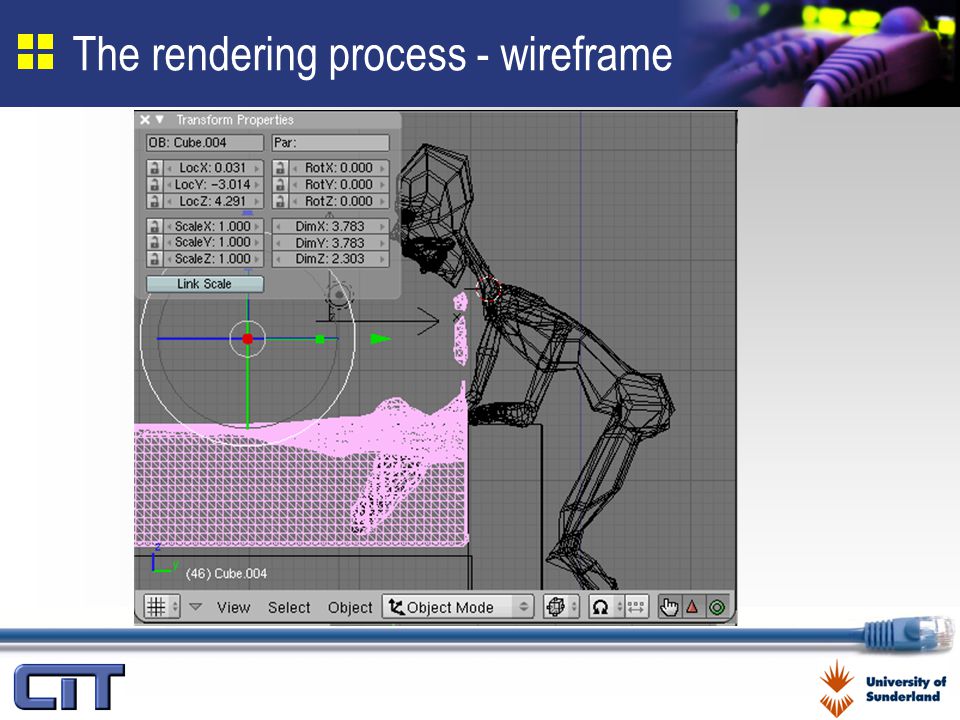The image size is (960, 720).
Task: Toggle the LocZ lock
Action: (154, 201)
